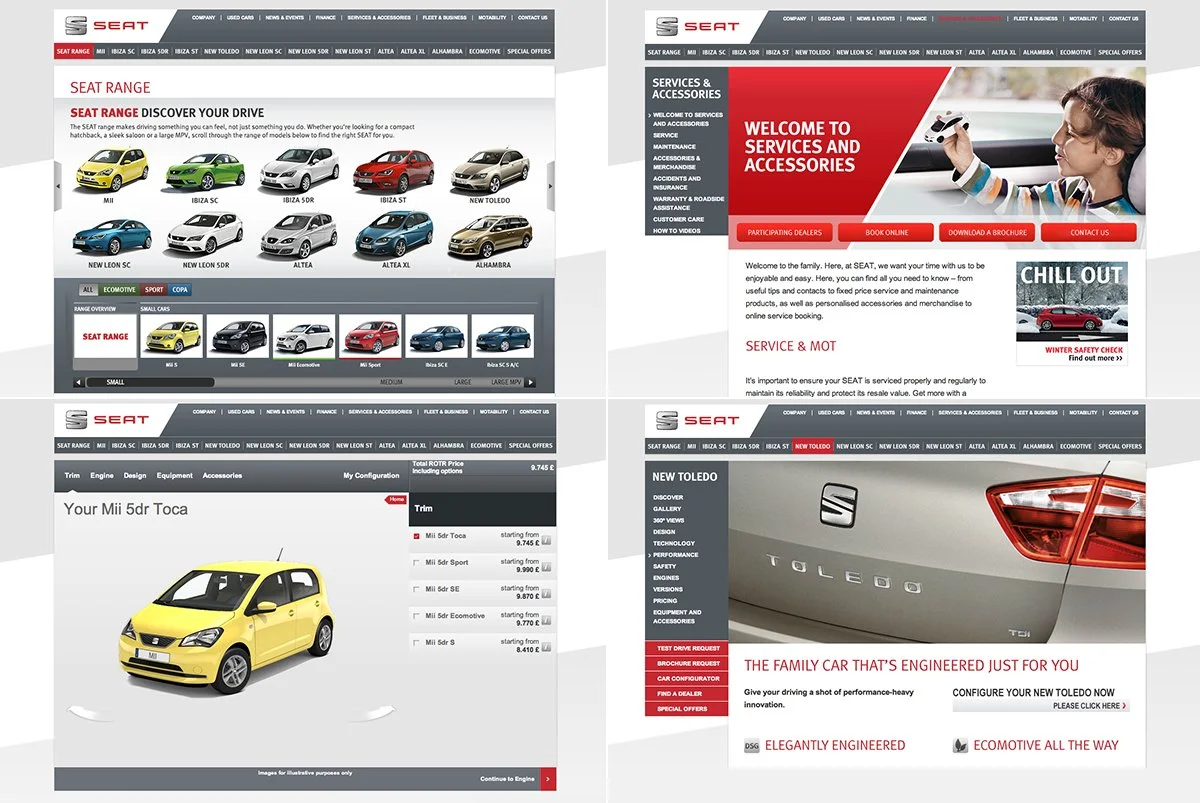
Task: Click the info icon beside Mii 5dr Sport price
Action: [x=546, y=568]
